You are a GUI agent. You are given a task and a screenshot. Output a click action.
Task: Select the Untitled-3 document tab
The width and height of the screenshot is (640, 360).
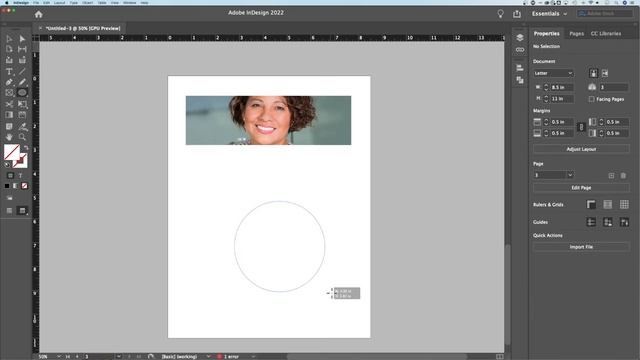pyautogui.click(x=83, y=28)
